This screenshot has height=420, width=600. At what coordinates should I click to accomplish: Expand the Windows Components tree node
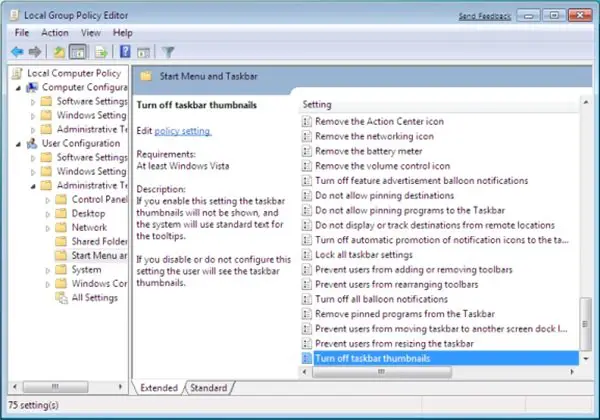tap(47, 285)
